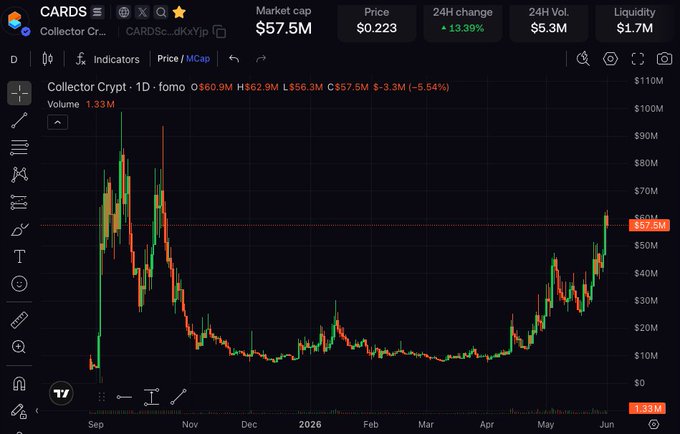The image size is (680, 434).
Task: Open the emoji sticker tool
Action: (19, 284)
